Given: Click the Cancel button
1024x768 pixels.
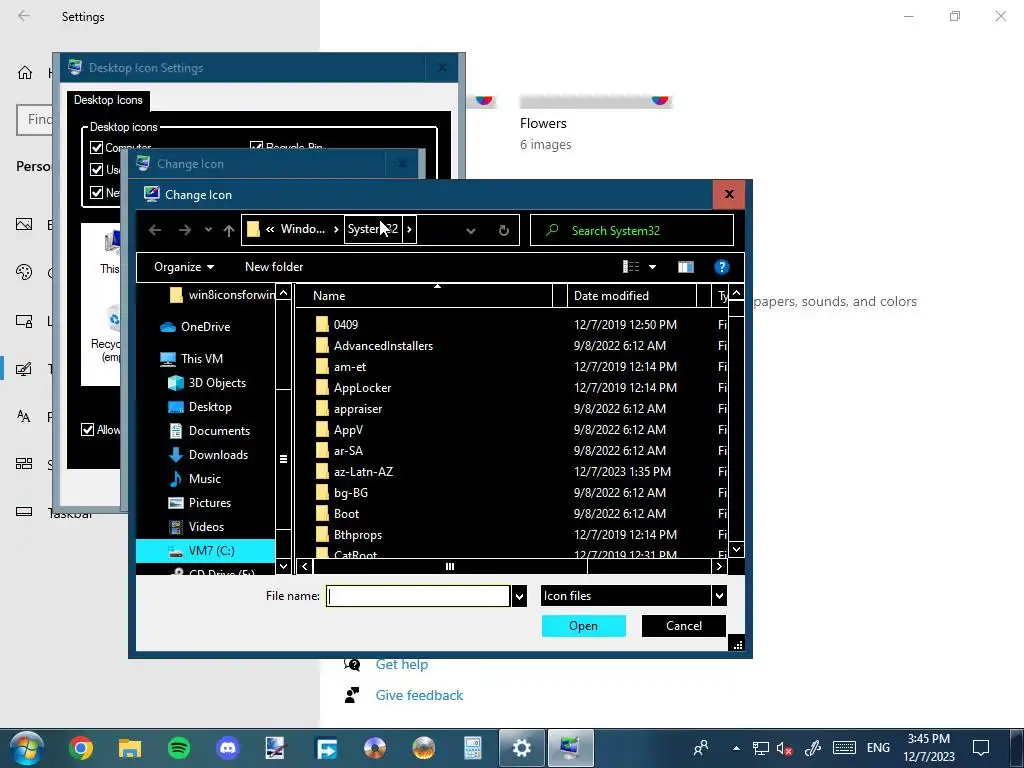Looking at the screenshot, I should 684,626.
